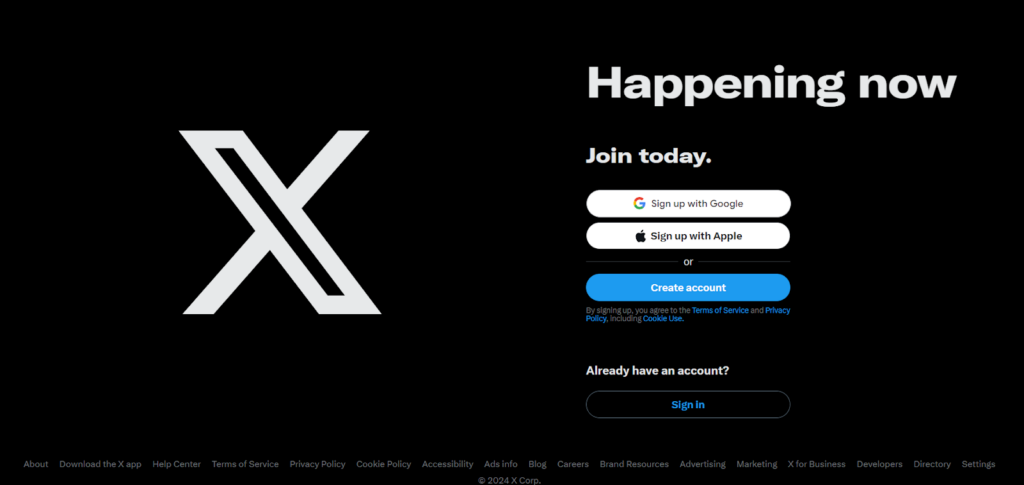This screenshot has width=1024, height=485.
Task: Open Terms of Service link in signup notice
Action: pyautogui.click(x=720, y=311)
